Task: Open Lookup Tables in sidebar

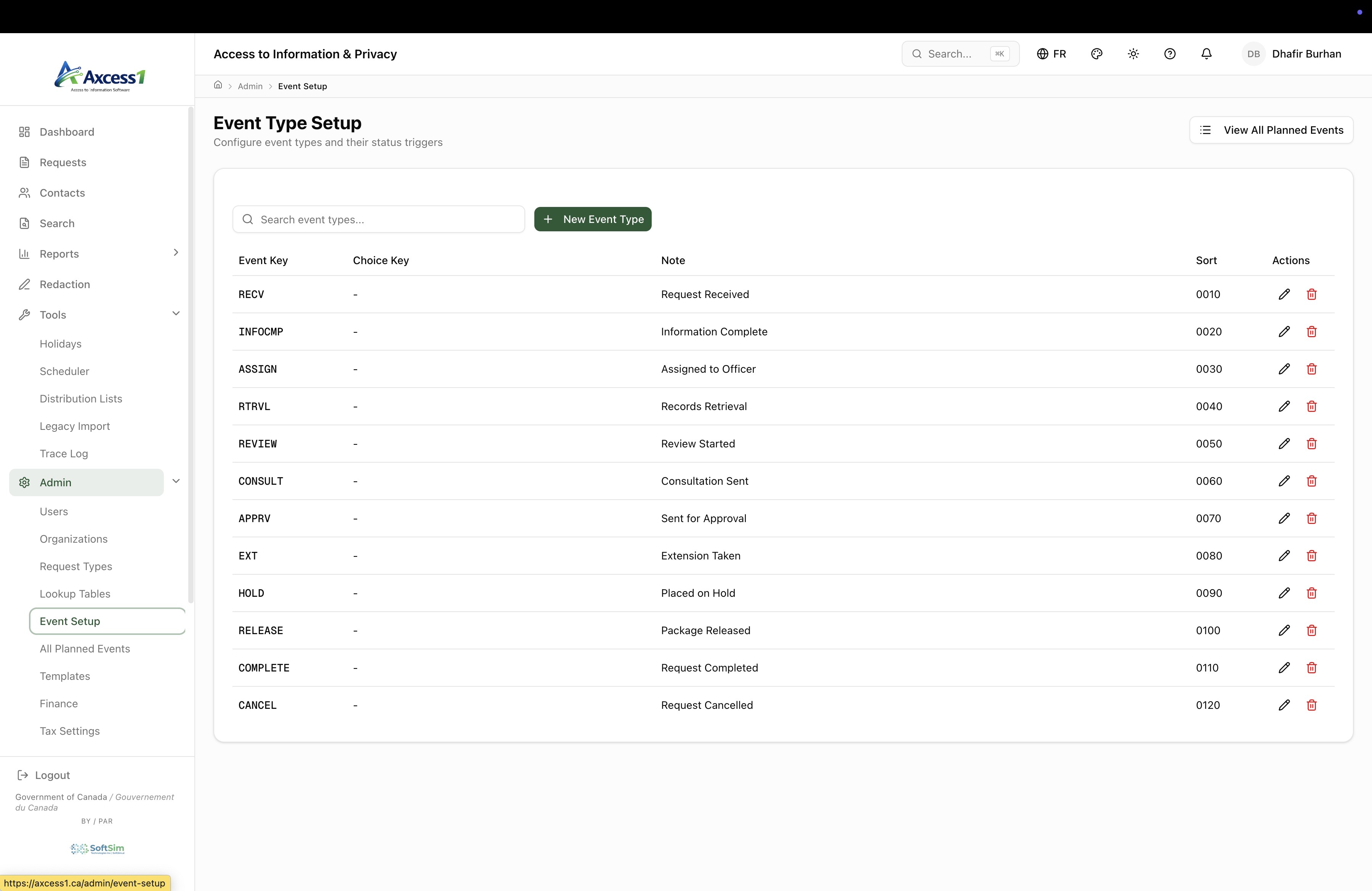Action: point(75,594)
